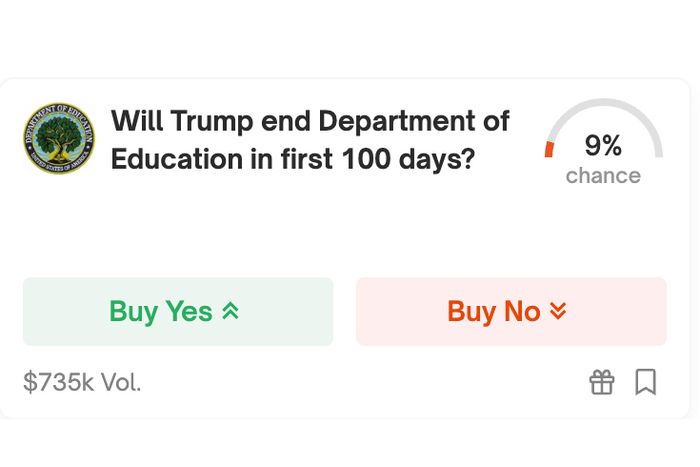
Task: Click the $735k Vol. text
Action: (x=82, y=382)
